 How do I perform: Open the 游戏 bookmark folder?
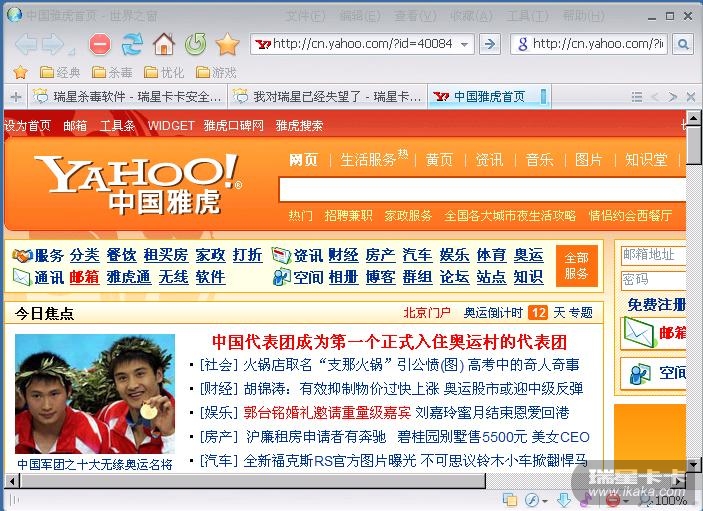tap(216, 72)
